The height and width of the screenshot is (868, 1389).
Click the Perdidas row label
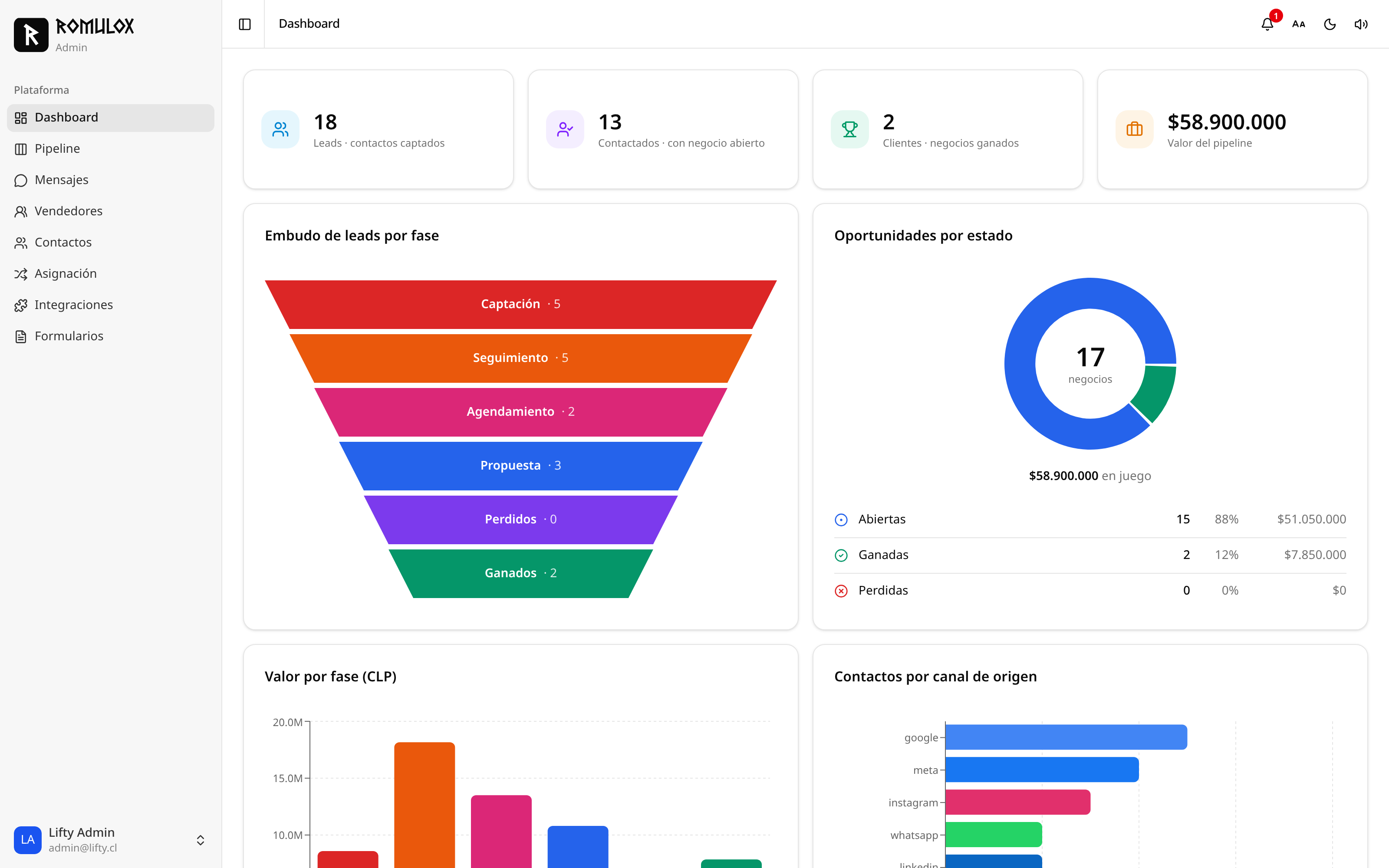click(x=883, y=590)
